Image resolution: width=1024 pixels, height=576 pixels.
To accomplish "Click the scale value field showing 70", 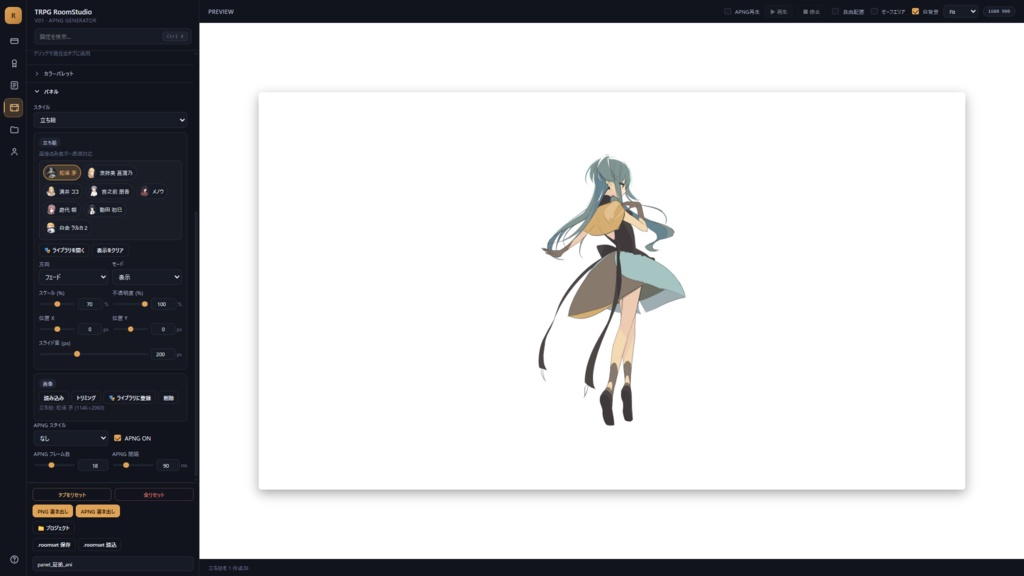I will point(91,304).
